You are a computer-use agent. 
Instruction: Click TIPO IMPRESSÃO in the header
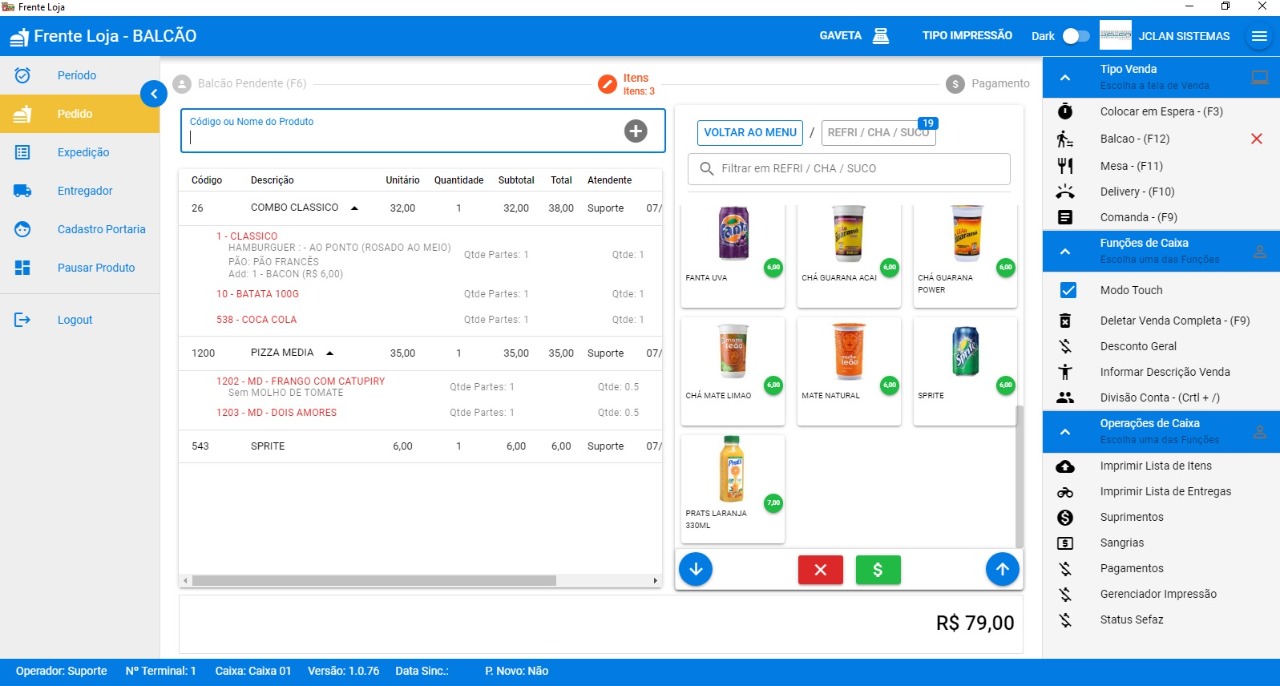pos(966,36)
